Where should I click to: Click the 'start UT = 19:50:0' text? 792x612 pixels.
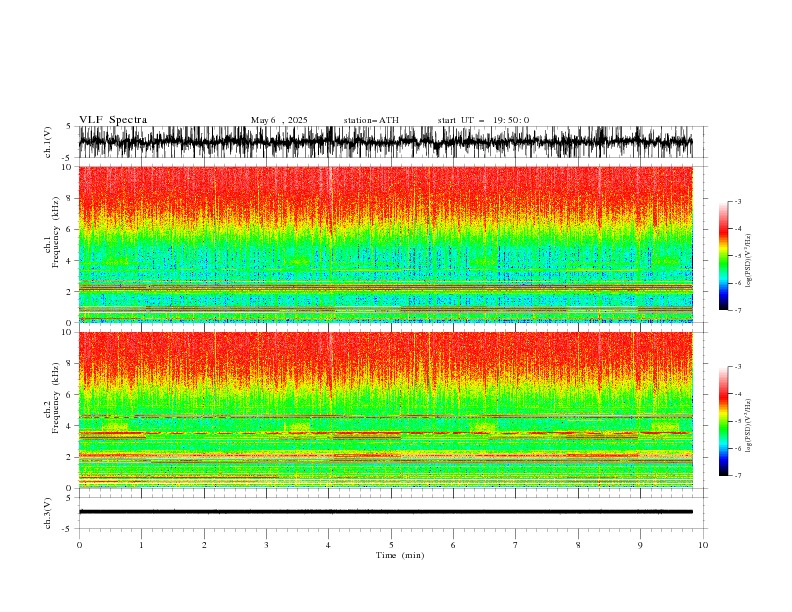[x=483, y=120]
